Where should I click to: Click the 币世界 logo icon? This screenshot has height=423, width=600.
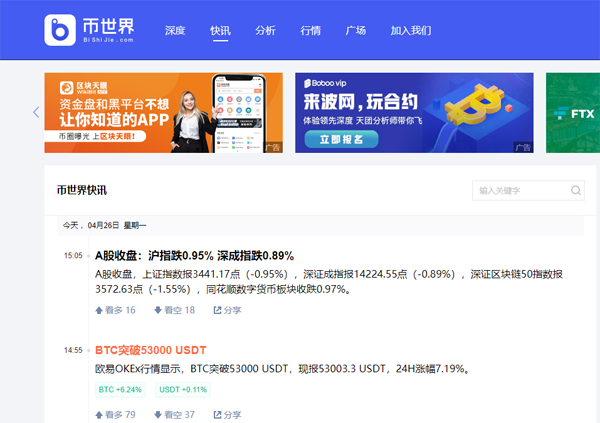click(x=61, y=30)
